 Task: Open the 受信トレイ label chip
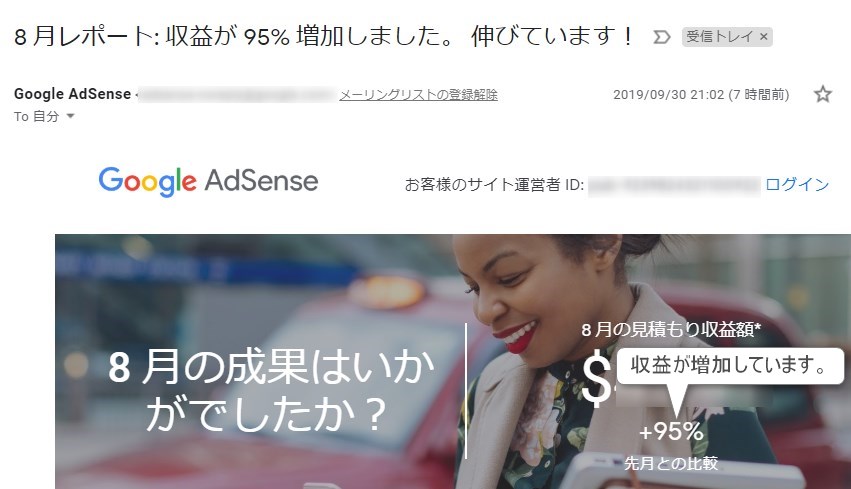coord(720,36)
